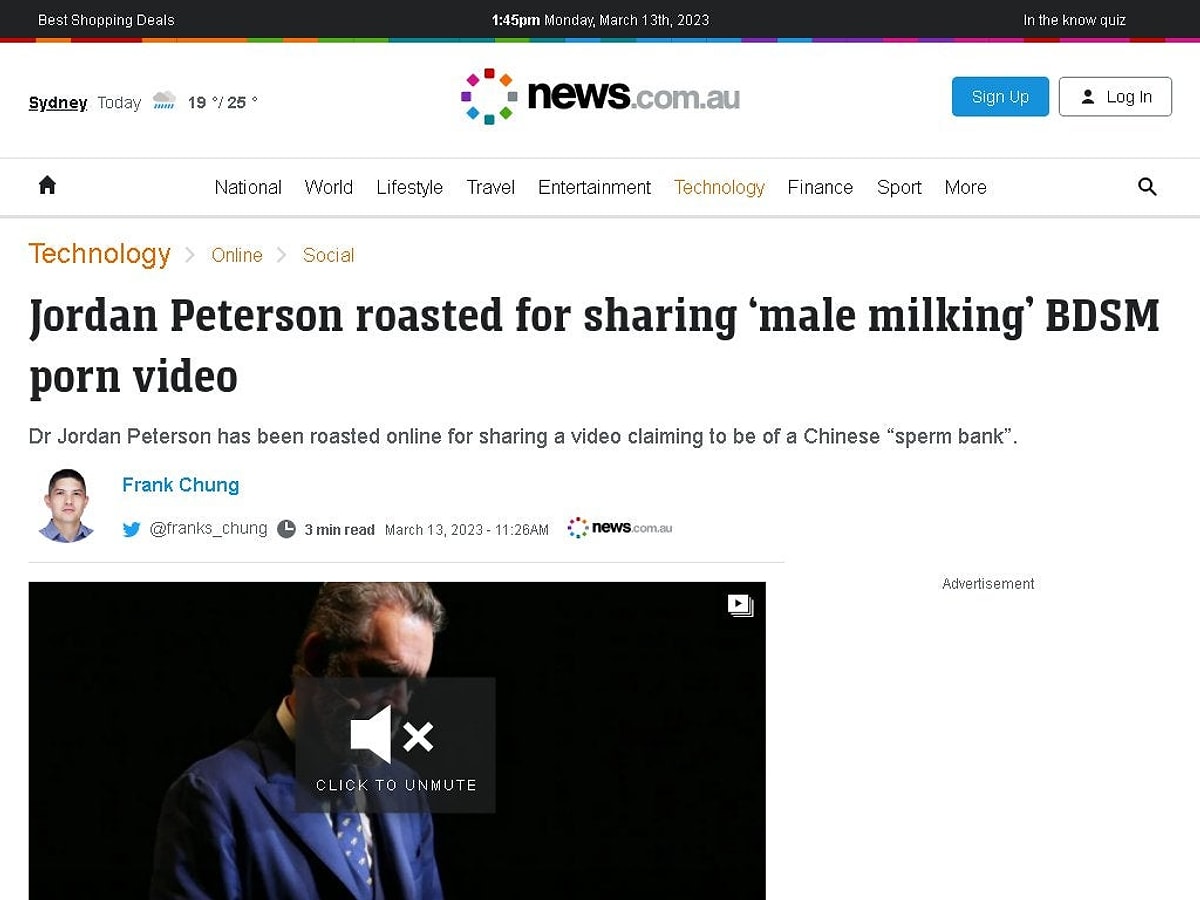The height and width of the screenshot is (900, 1200).
Task: Open the Technology breadcrumb section
Action: 100,254
